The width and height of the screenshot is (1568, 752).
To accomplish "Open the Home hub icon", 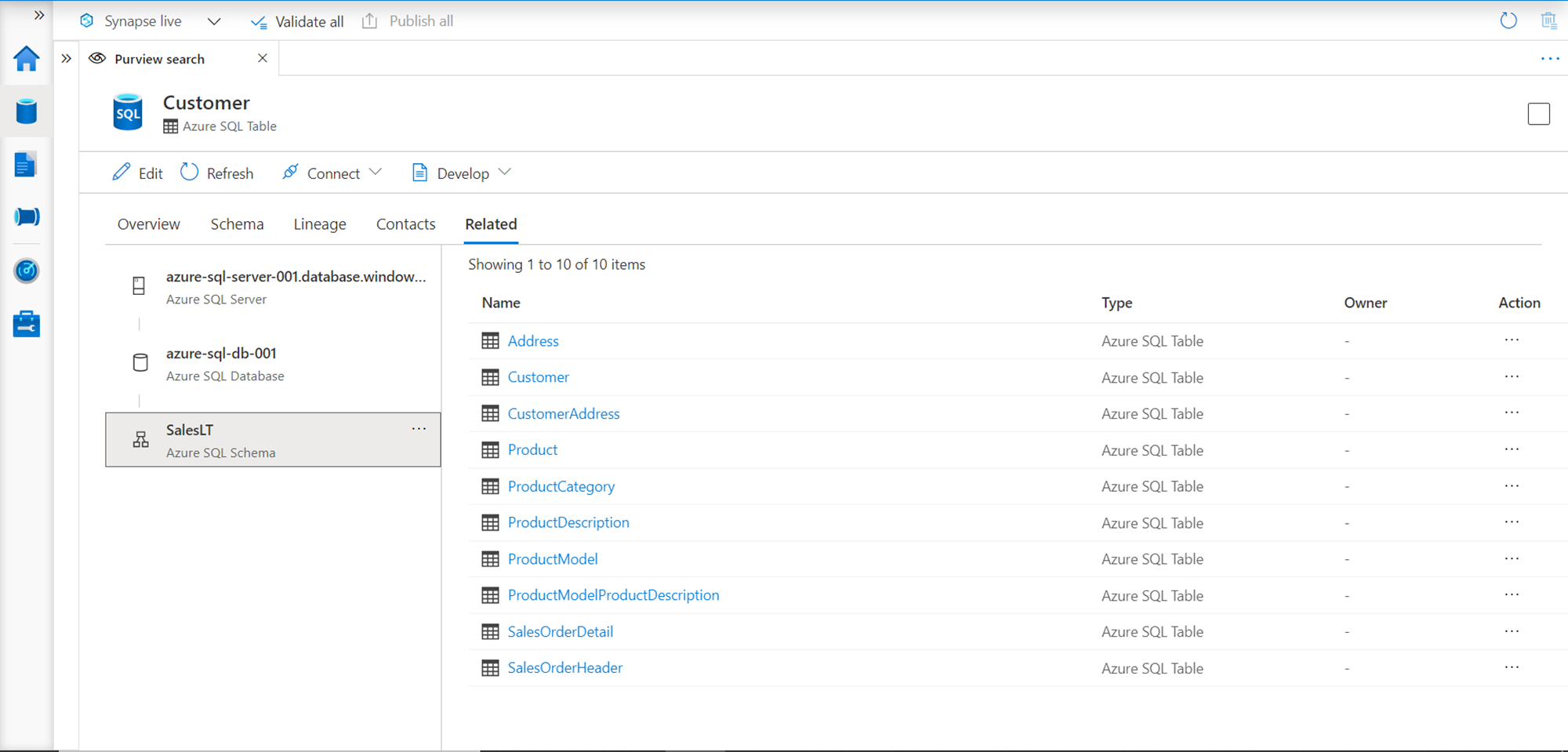I will click(x=27, y=59).
